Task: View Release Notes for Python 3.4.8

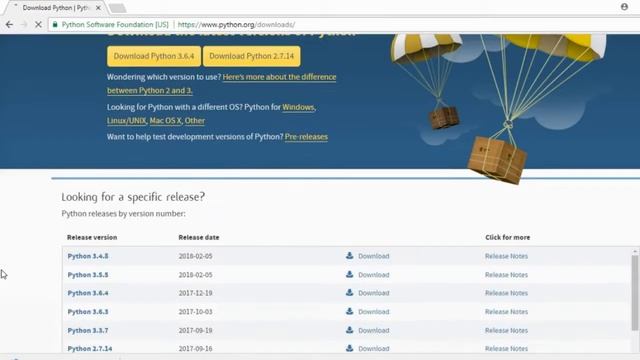Action: click(506, 256)
